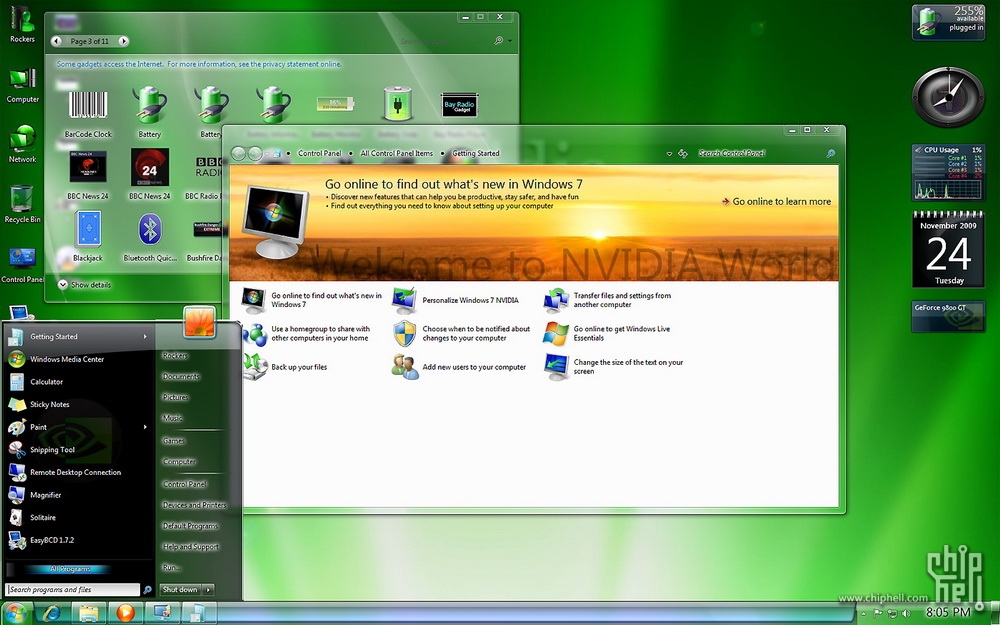
Task: Open Rockers desktop folder icon
Action: tap(22, 24)
